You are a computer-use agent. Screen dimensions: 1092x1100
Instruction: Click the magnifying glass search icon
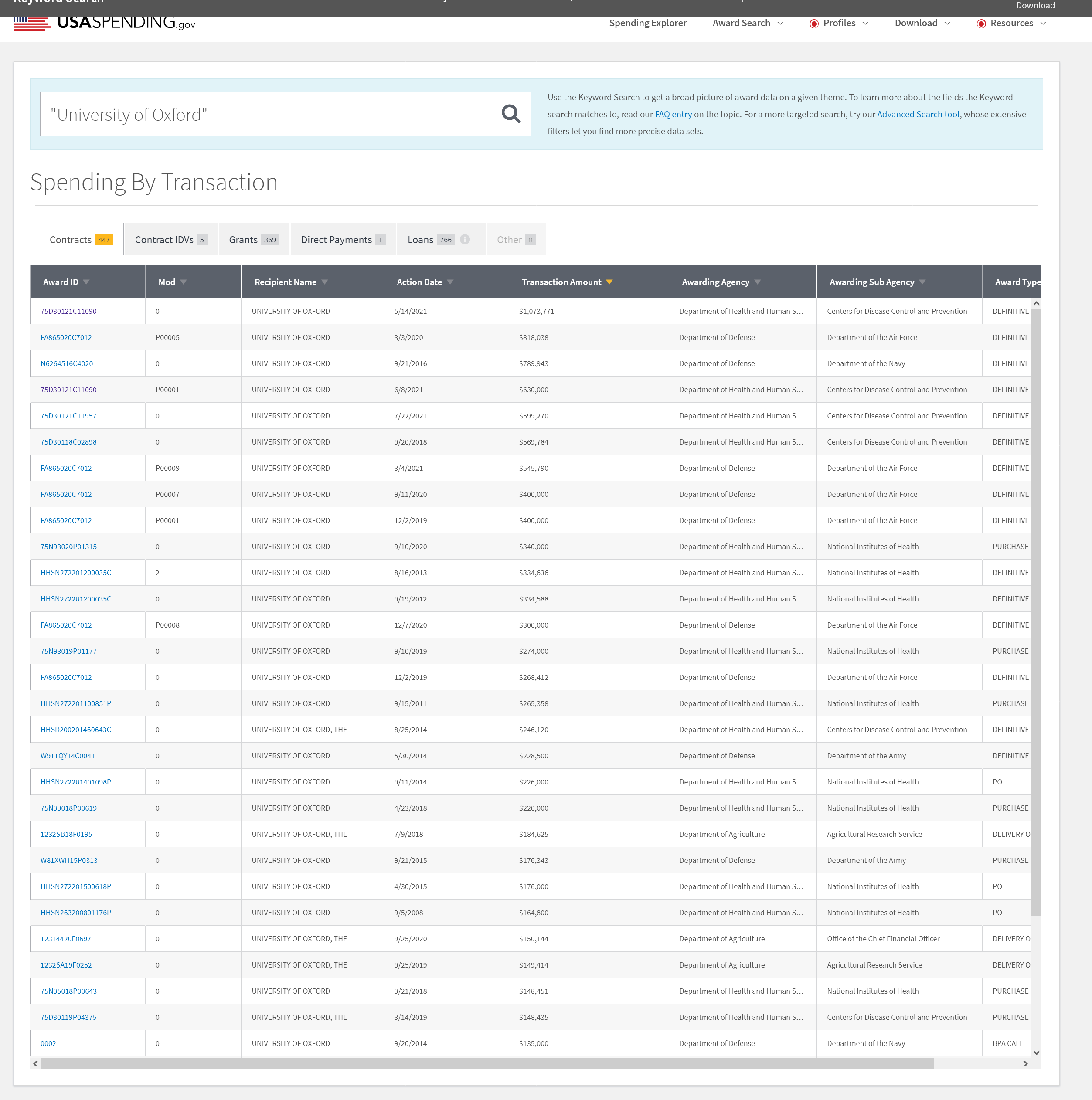point(511,114)
